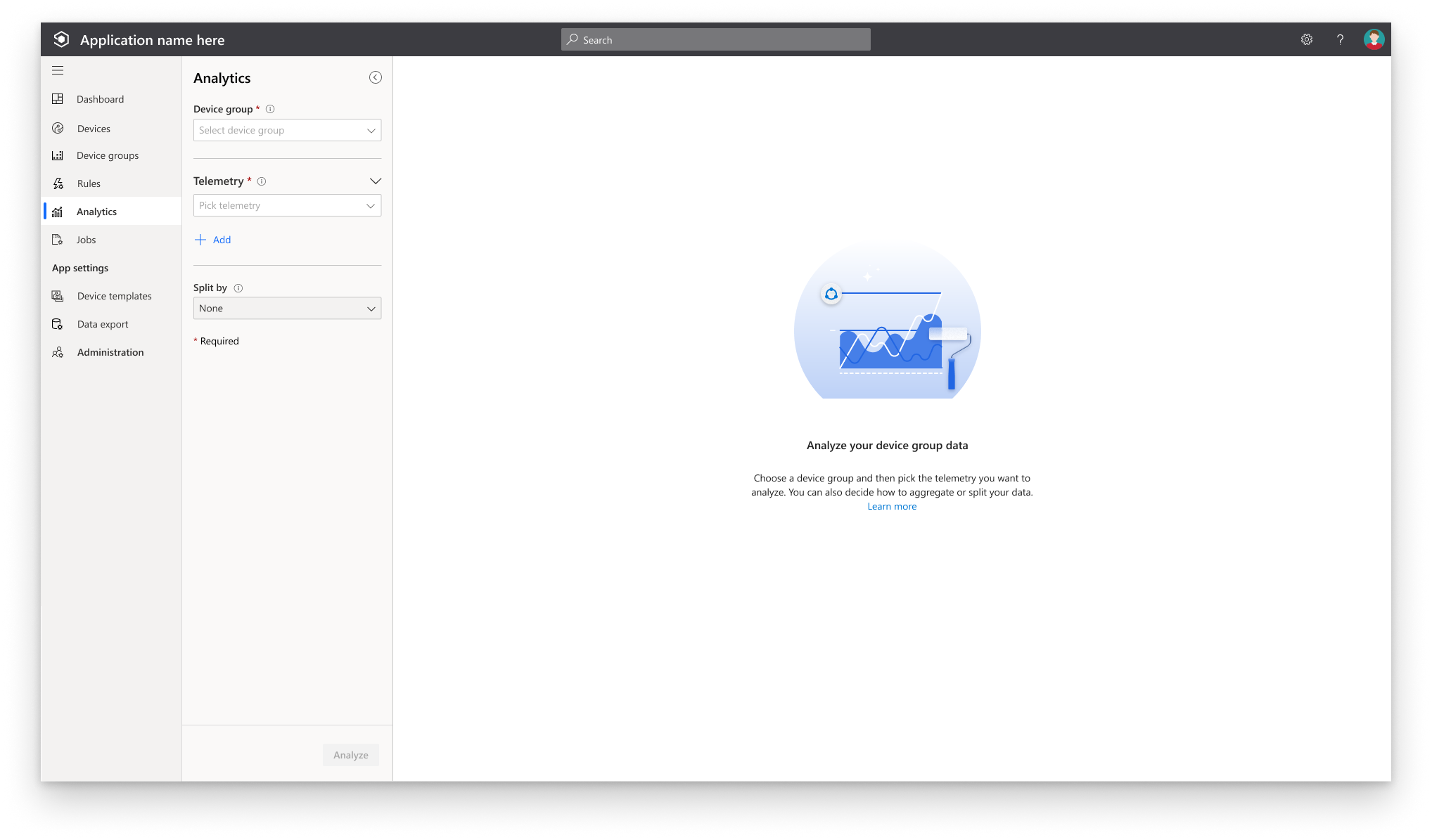Collapse the Analytics panel using the back chevron

point(375,77)
